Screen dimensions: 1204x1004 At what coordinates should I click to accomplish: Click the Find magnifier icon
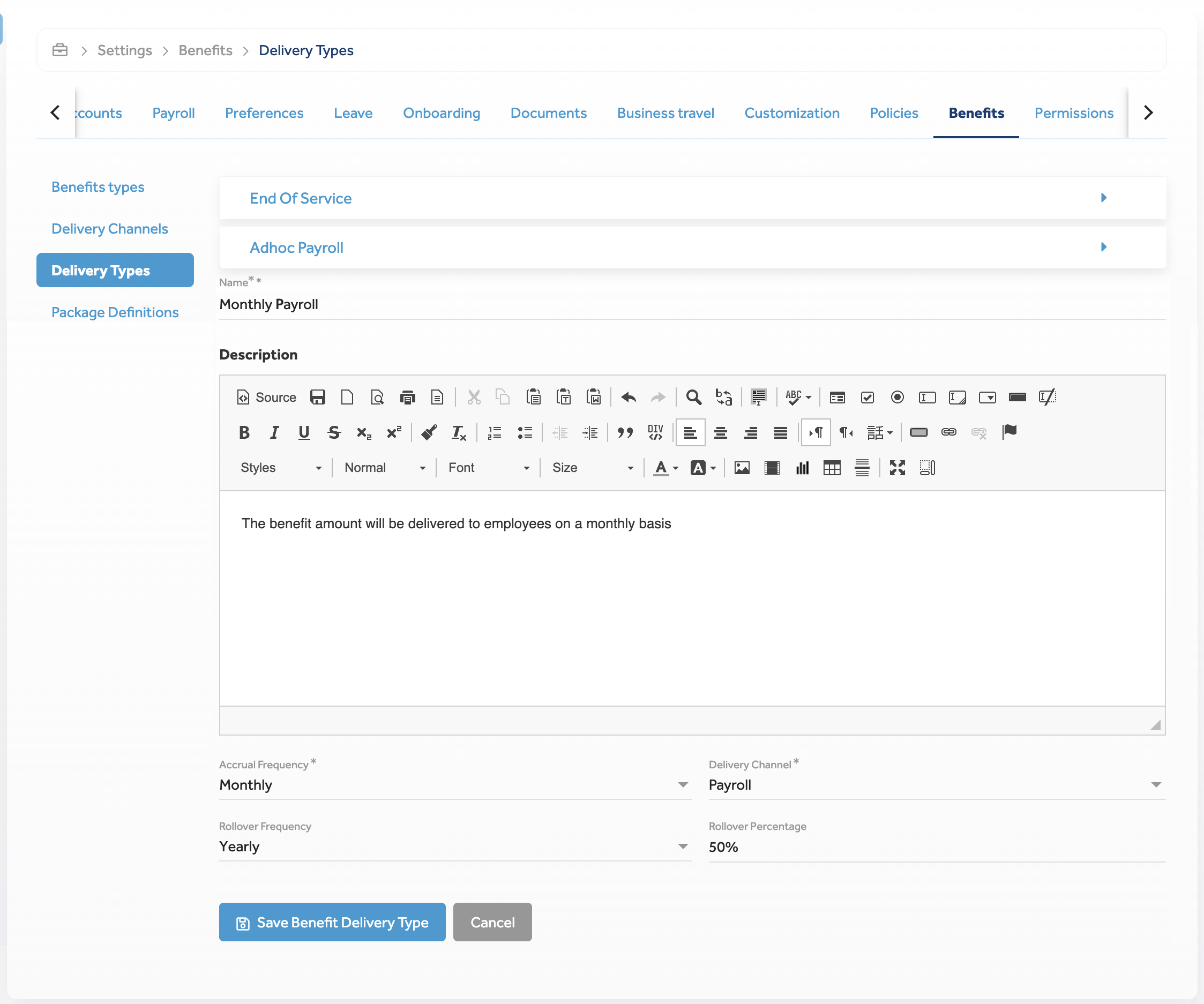[x=694, y=398]
